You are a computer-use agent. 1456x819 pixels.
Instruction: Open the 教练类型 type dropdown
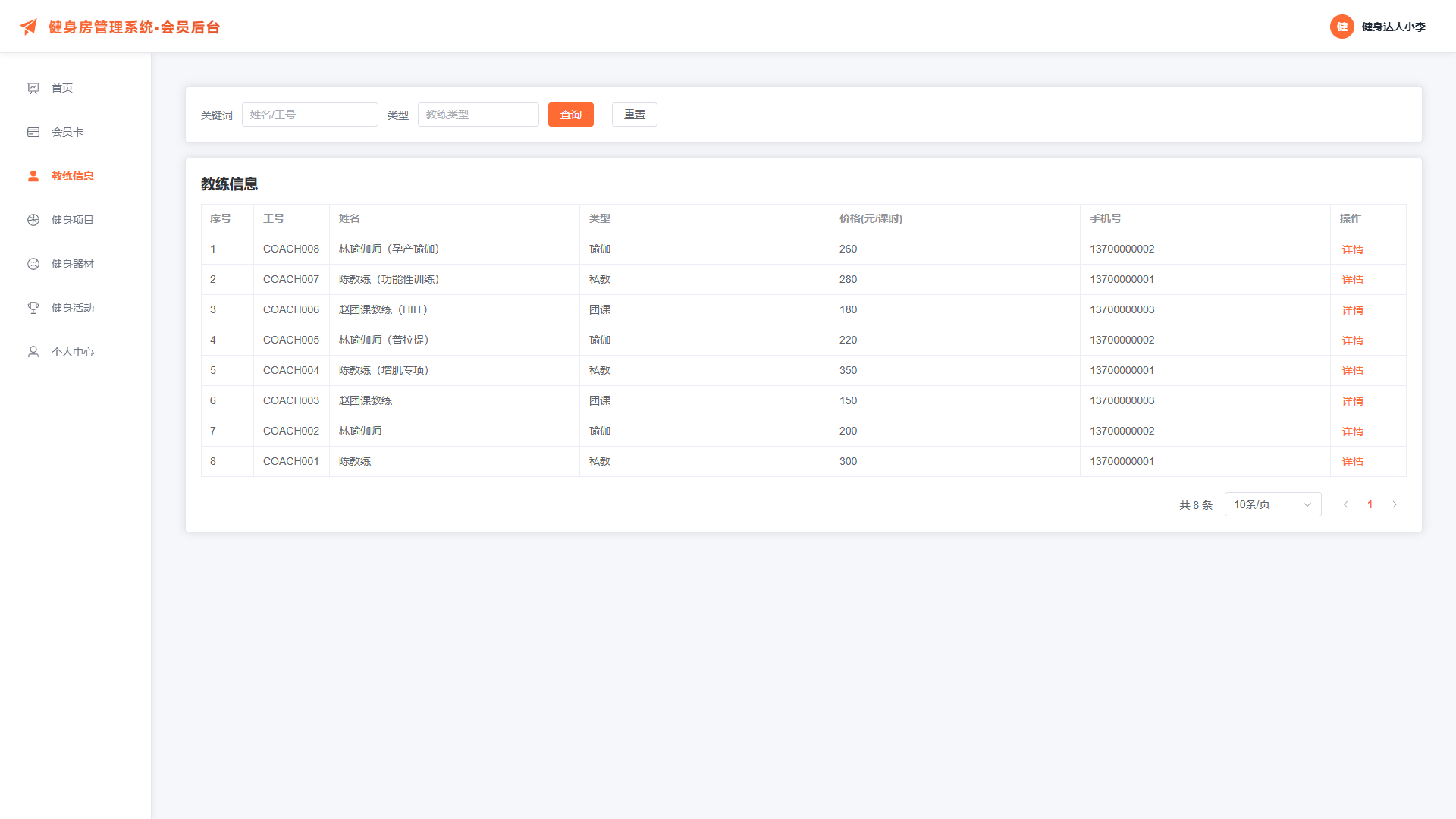click(478, 115)
